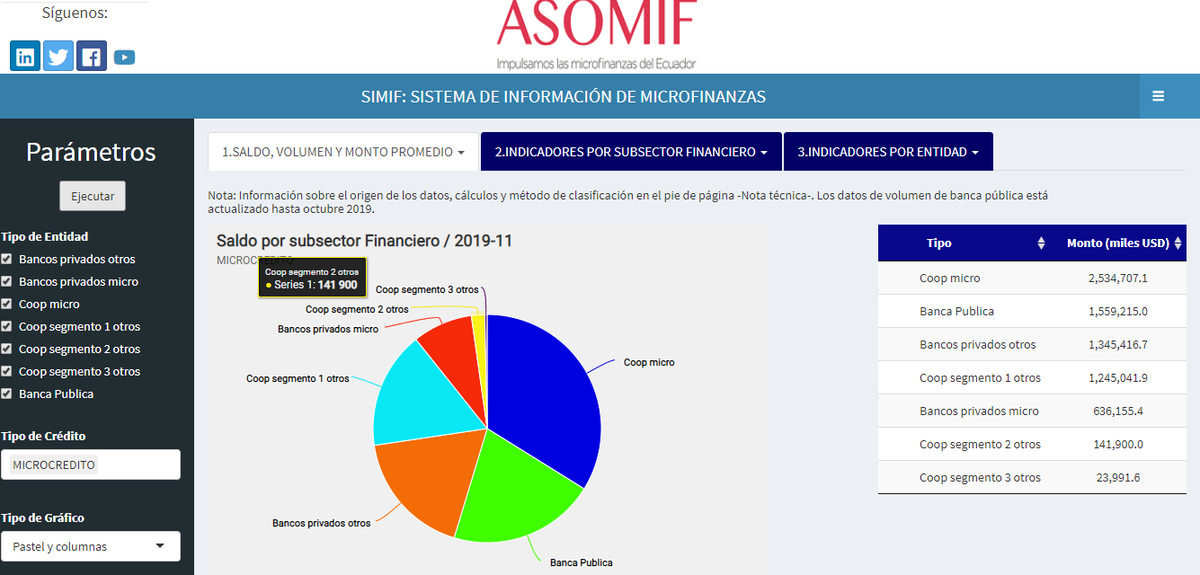The height and width of the screenshot is (575, 1200).
Task: Select Coop segmento 1 otros table cell
Action: [x=979, y=378]
